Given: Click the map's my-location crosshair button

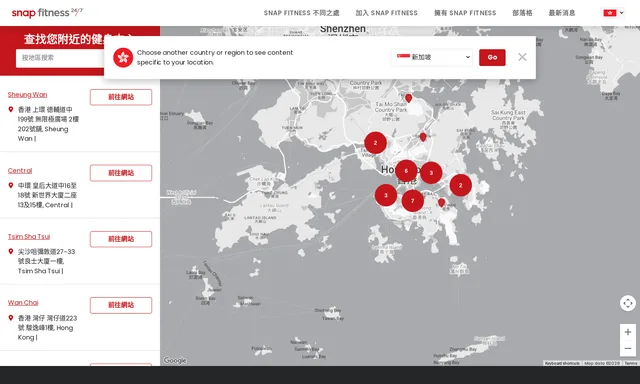Looking at the screenshot, I should tap(628, 303).
